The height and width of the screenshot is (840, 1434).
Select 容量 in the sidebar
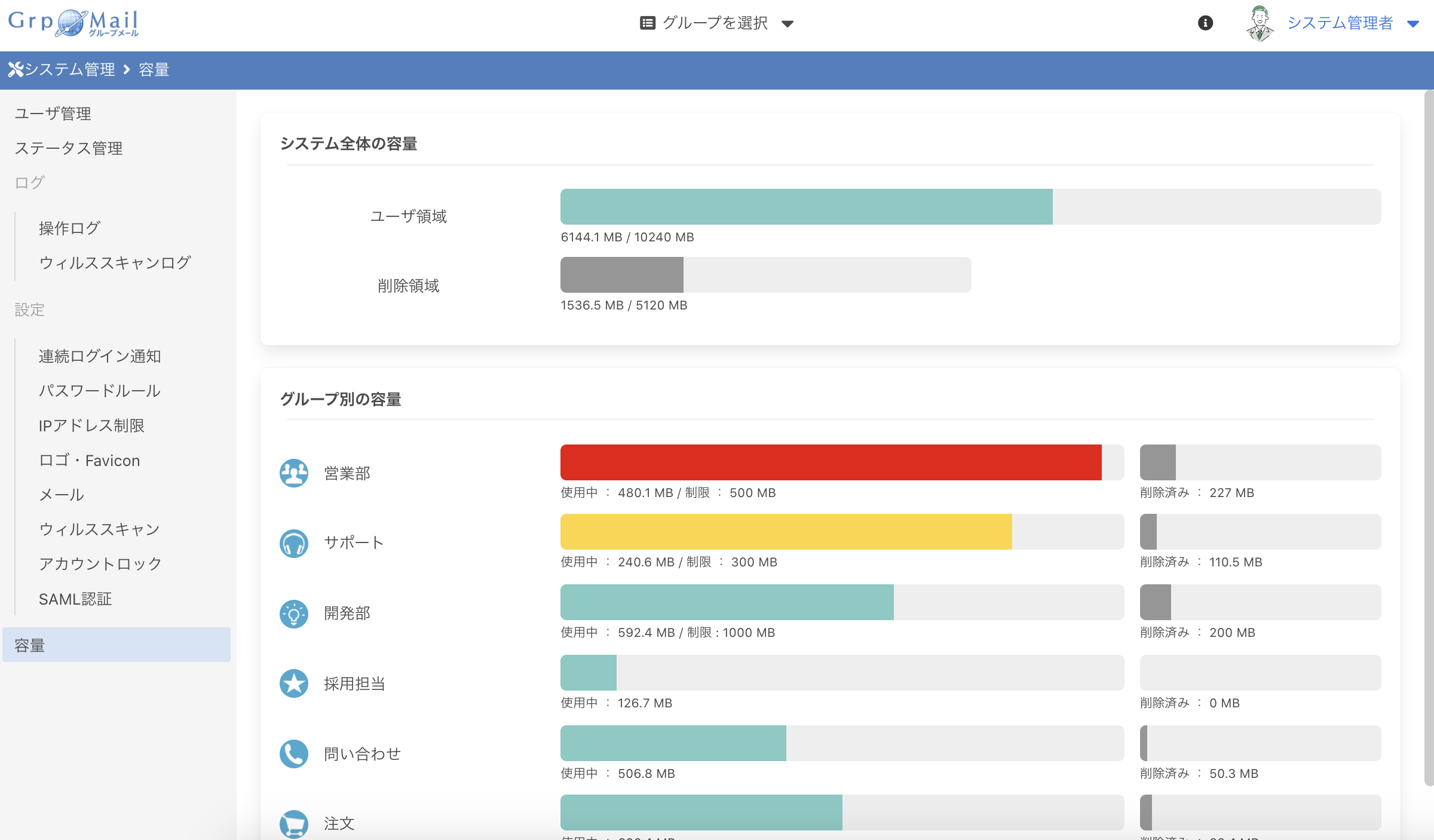(x=29, y=645)
